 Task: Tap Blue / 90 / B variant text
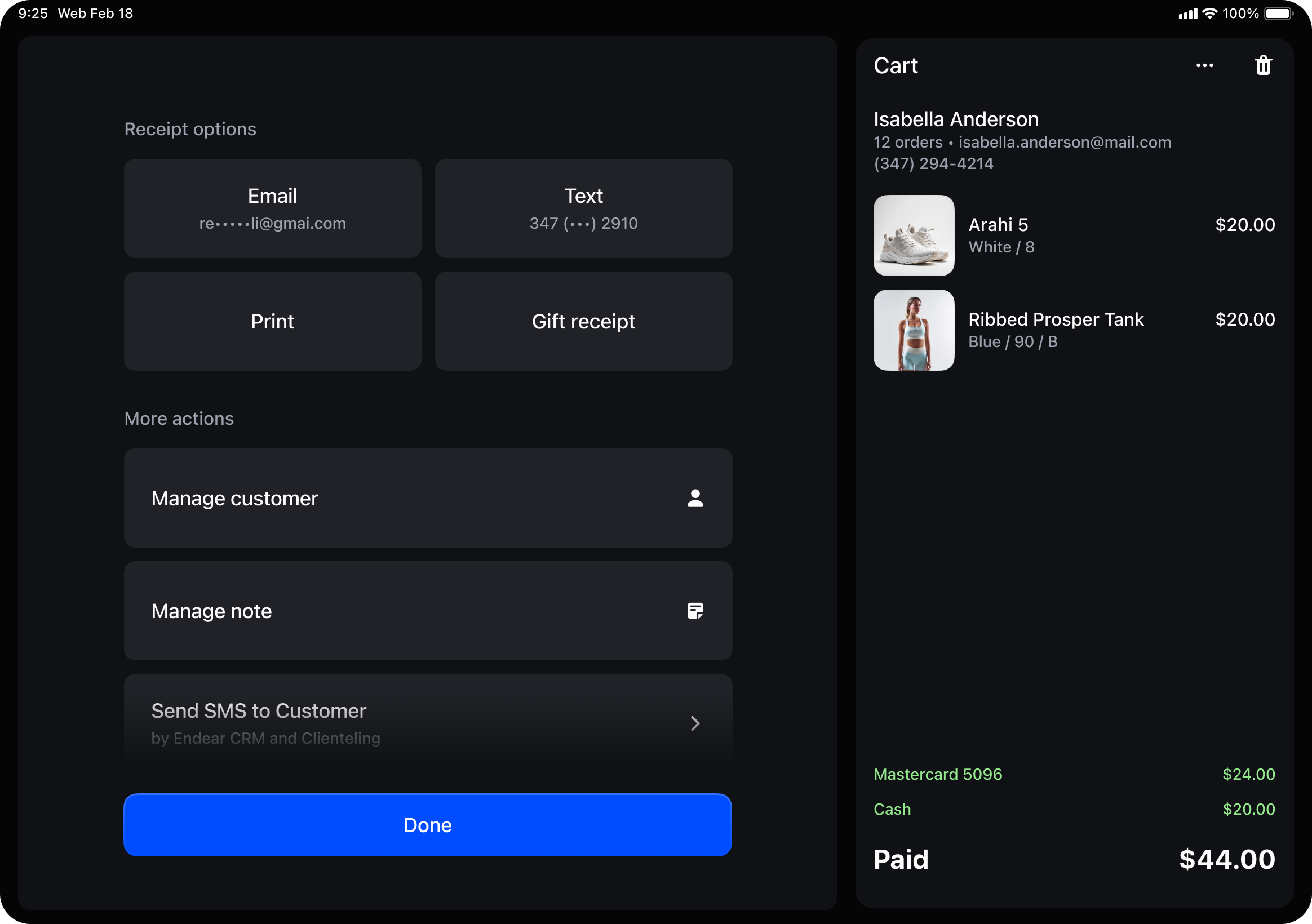pyautogui.click(x=1013, y=342)
